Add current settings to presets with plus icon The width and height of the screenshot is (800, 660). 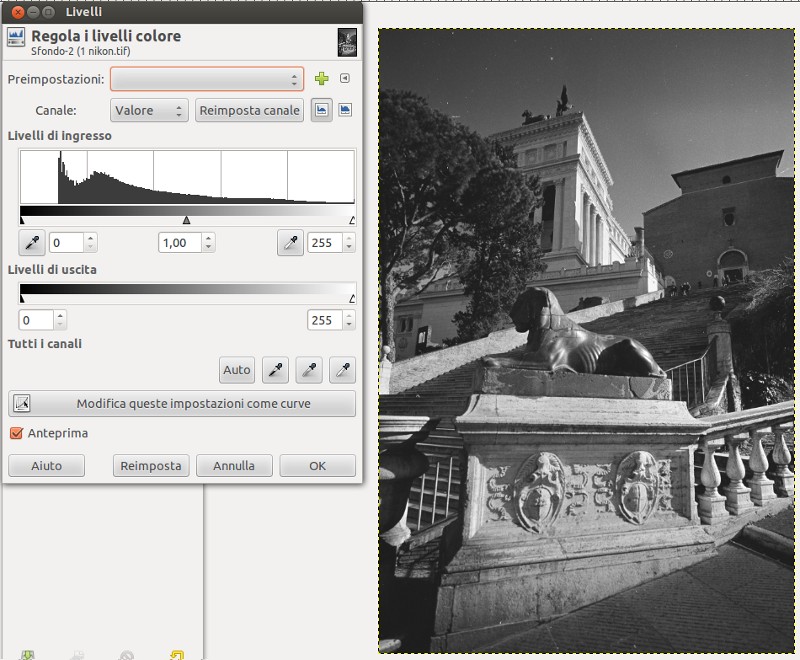point(321,79)
